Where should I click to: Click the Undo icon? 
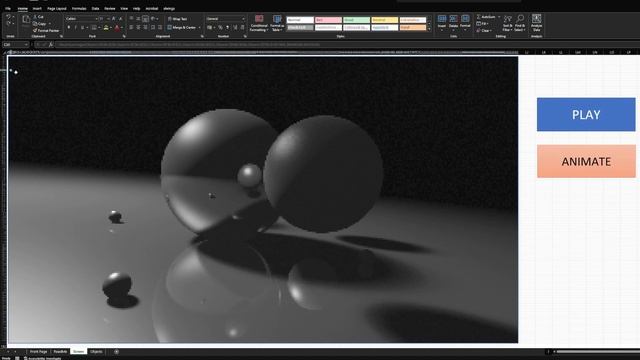(x=9, y=17)
